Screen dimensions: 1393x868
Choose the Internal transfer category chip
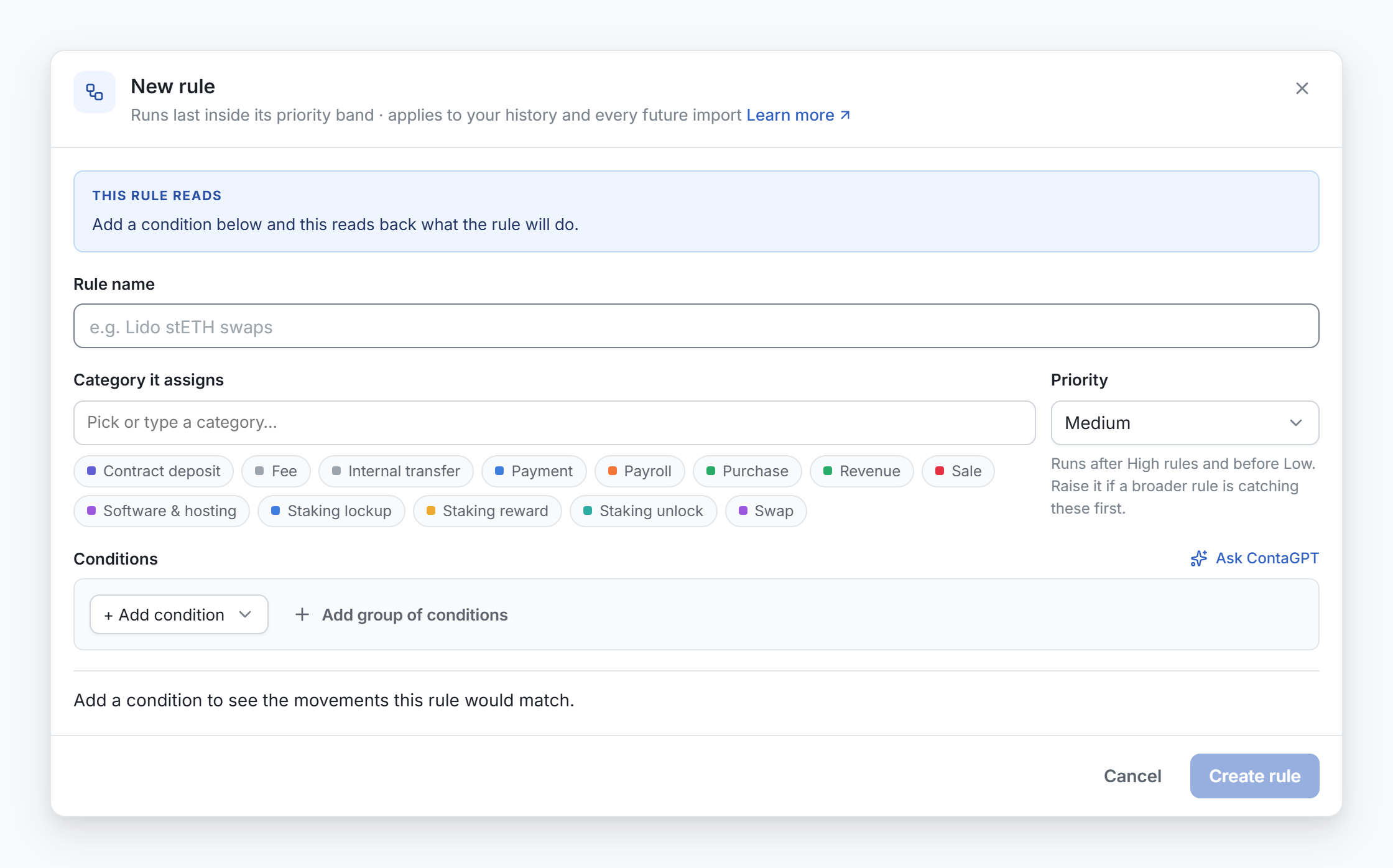[396, 471]
